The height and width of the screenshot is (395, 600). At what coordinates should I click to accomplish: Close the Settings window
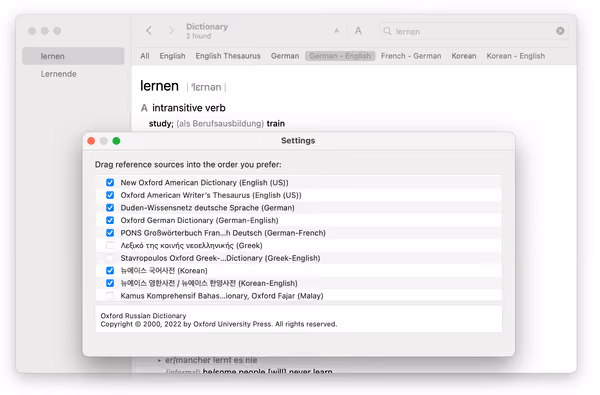click(91, 141)
